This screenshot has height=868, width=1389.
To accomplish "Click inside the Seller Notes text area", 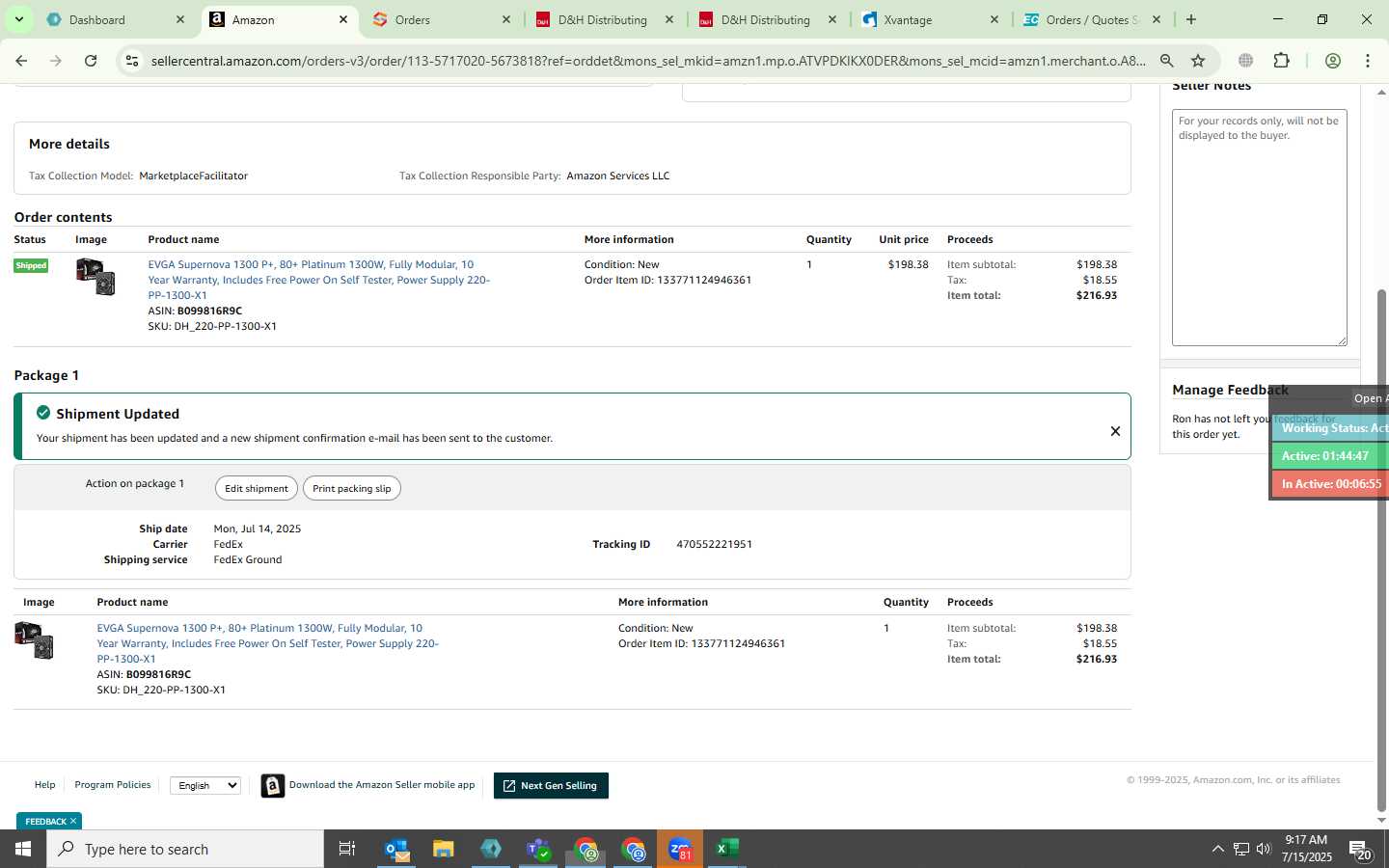I will tap(1259, 228).
